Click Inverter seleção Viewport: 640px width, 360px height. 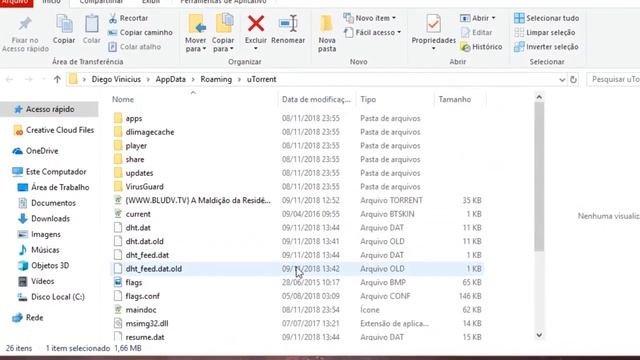click(546, 47)
